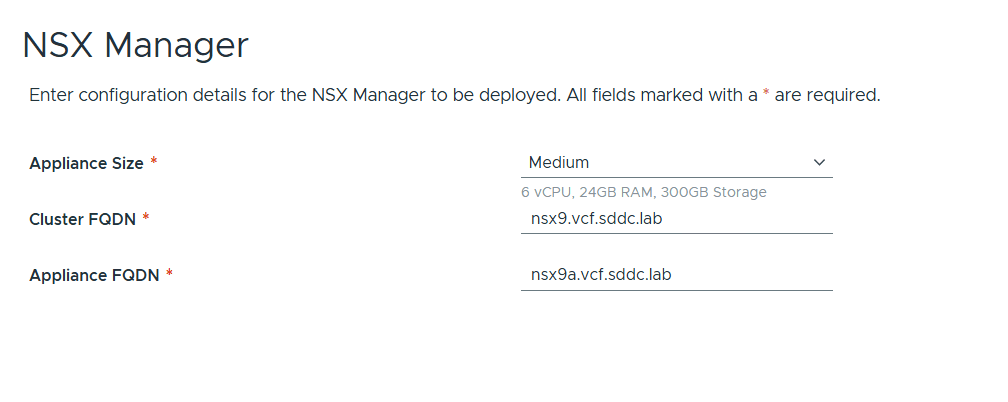
Task: Click the red asterisk after Appliance Size
Action: tap(154, 162)
